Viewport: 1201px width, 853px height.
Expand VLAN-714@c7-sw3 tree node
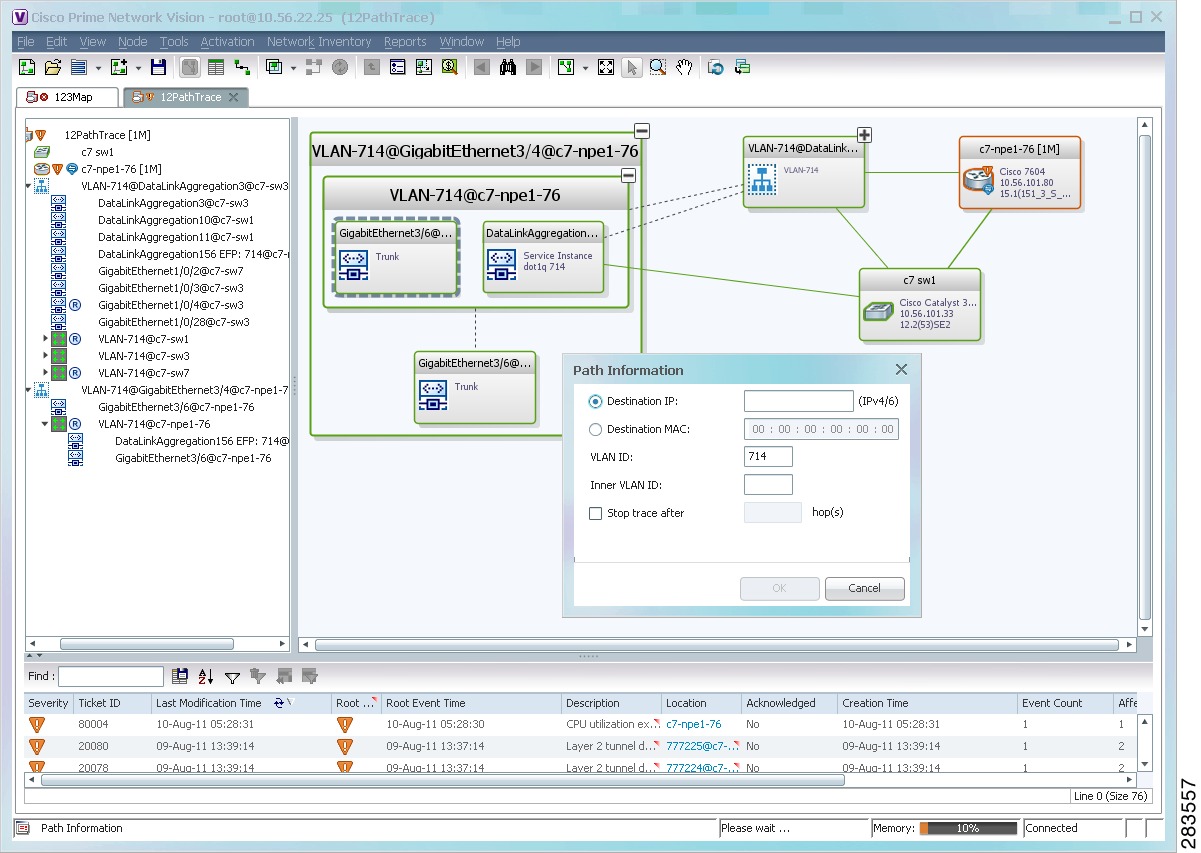pyautogui.click(x=45, y=356)
